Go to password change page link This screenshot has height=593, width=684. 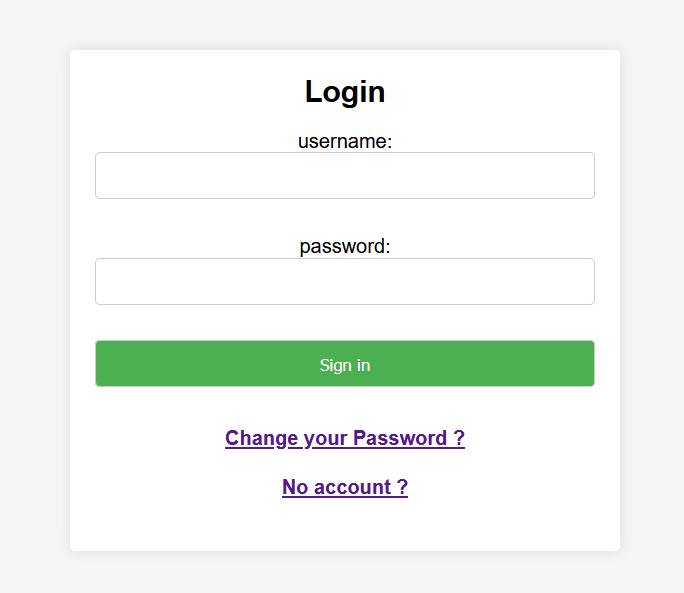pyautogui.click(x=345, y=438)
